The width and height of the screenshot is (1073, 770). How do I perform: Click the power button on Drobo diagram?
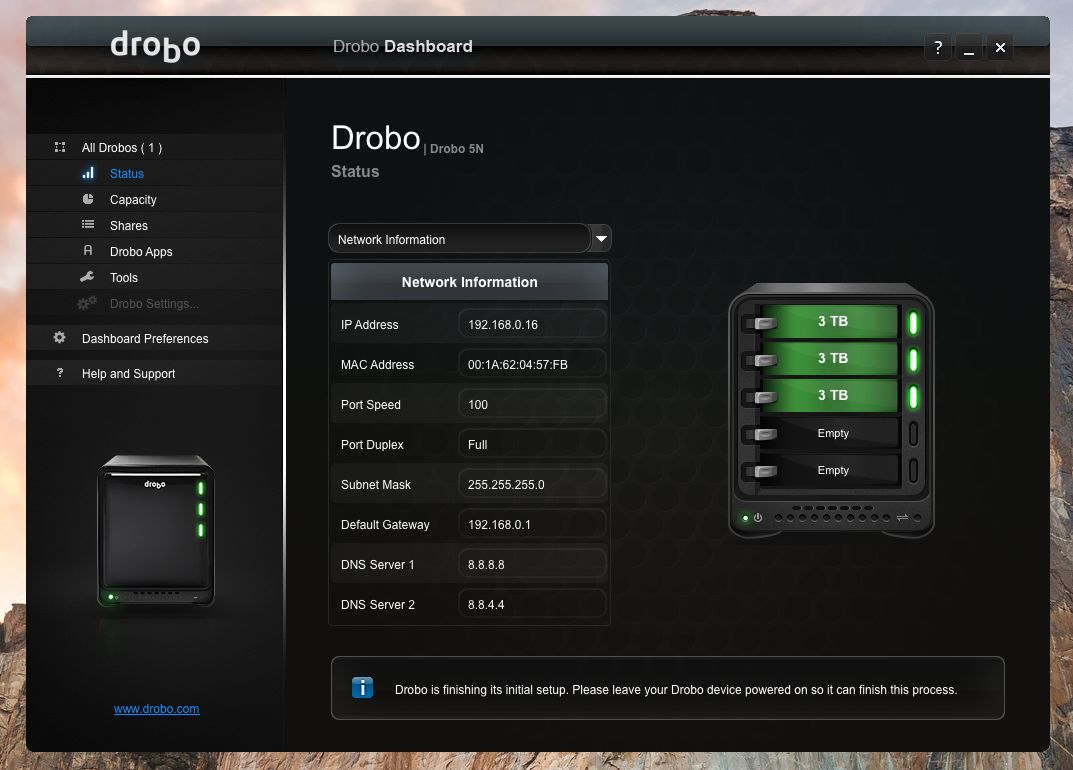(x=758, y=518)
